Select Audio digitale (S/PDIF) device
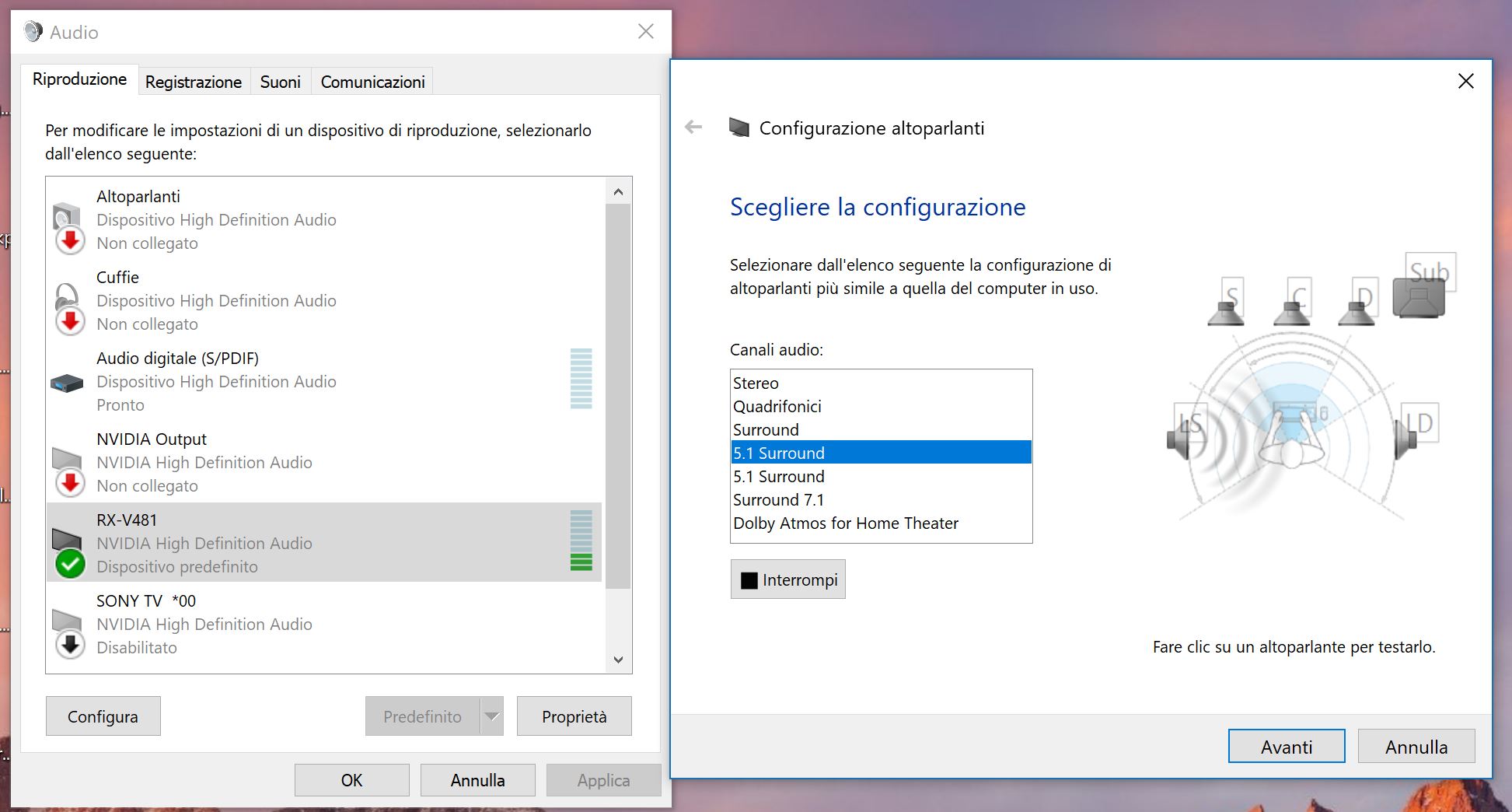This screenshot has height=812, width=1512. (x=324, y=381)
